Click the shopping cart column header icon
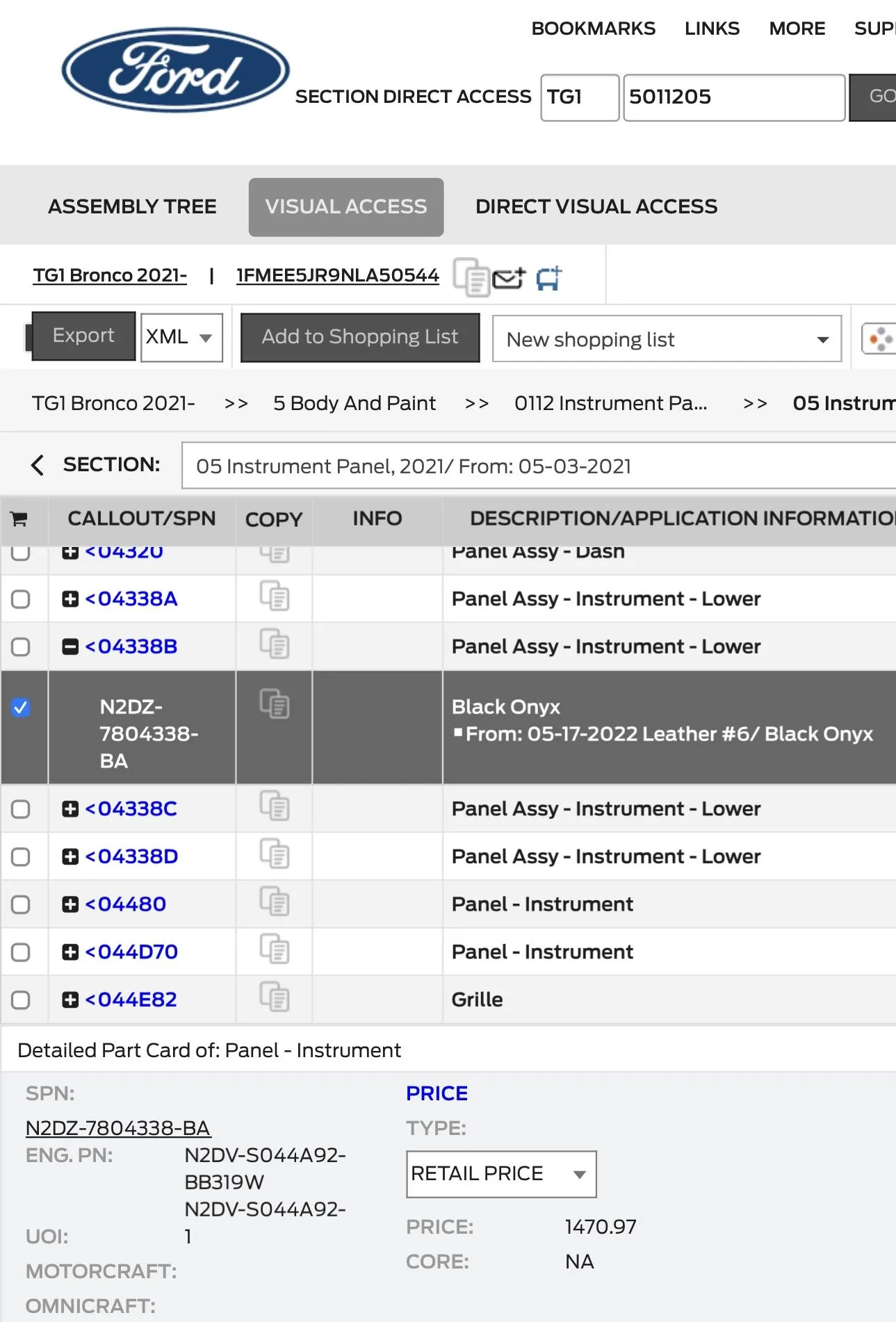The height and width of the screenshot is (1322, 896). click(19, 519)
